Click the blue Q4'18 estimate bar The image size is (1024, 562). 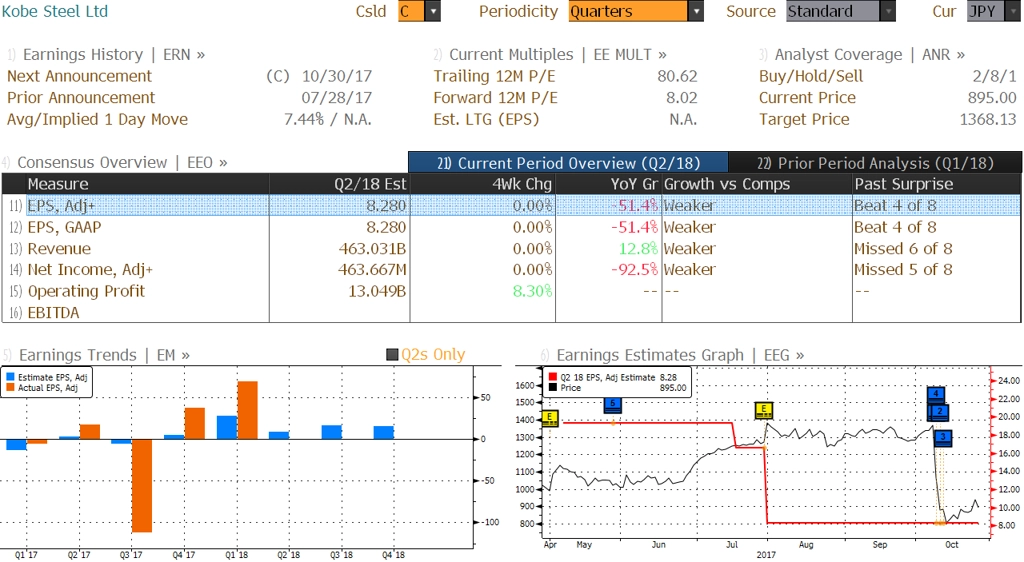384,433
